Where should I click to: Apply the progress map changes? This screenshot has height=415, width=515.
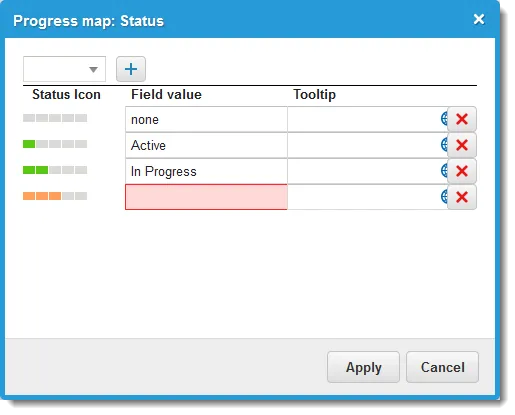363,367
